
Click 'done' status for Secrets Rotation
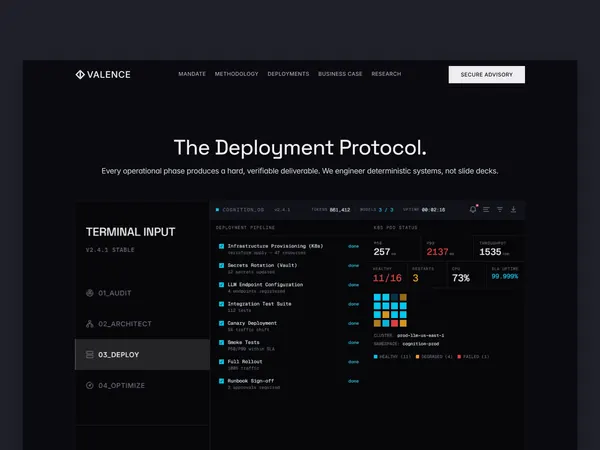(354, 265)
